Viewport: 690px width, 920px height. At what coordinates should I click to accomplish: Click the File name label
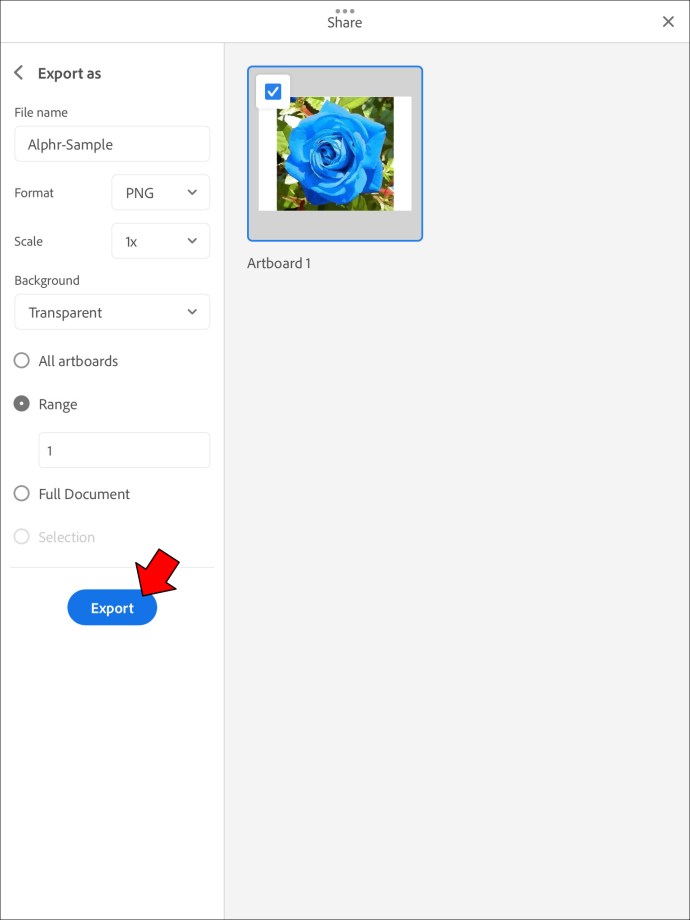click(41, 112)
